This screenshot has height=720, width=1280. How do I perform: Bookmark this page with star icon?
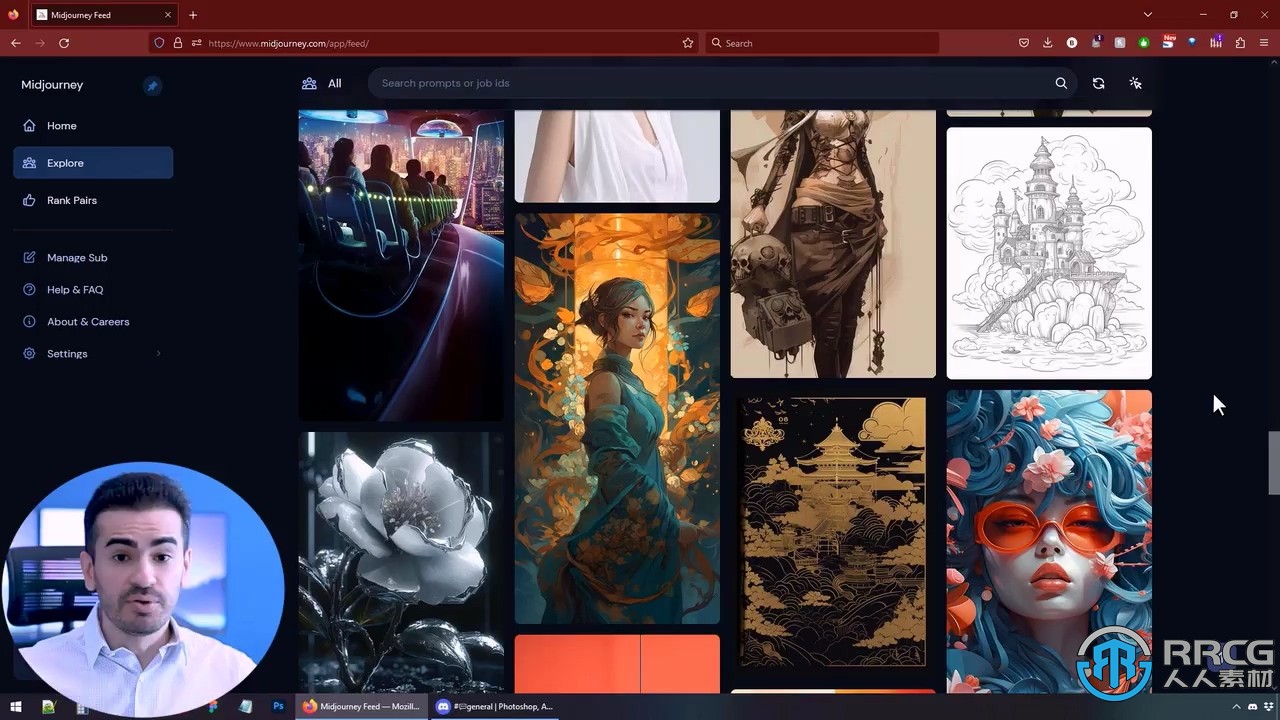[688, 43]
